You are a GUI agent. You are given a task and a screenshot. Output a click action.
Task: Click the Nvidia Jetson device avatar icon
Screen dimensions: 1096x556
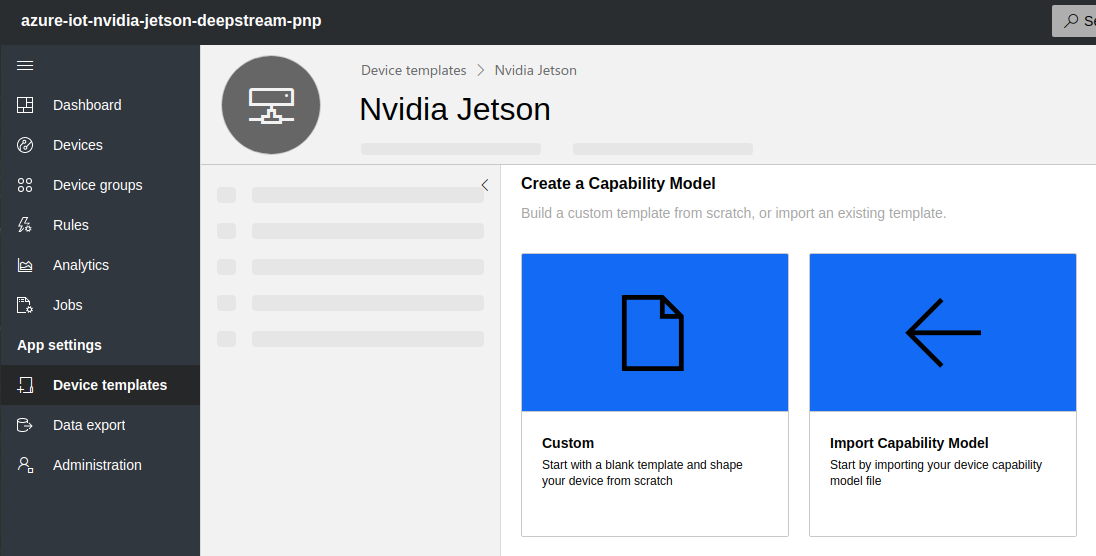pyautogui.click(x=271, y=106)
